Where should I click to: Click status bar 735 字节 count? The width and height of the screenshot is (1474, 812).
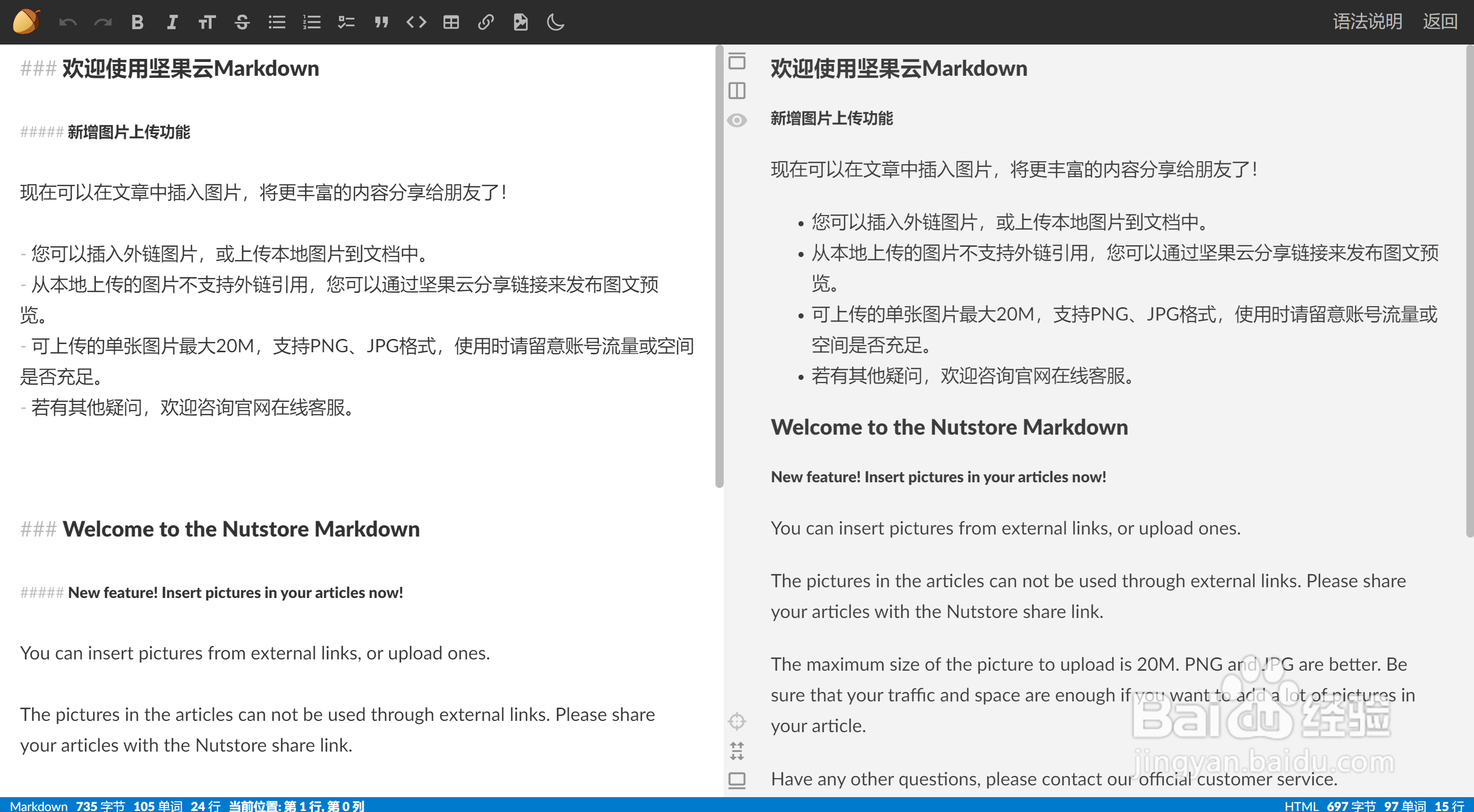tap(100, 806)
